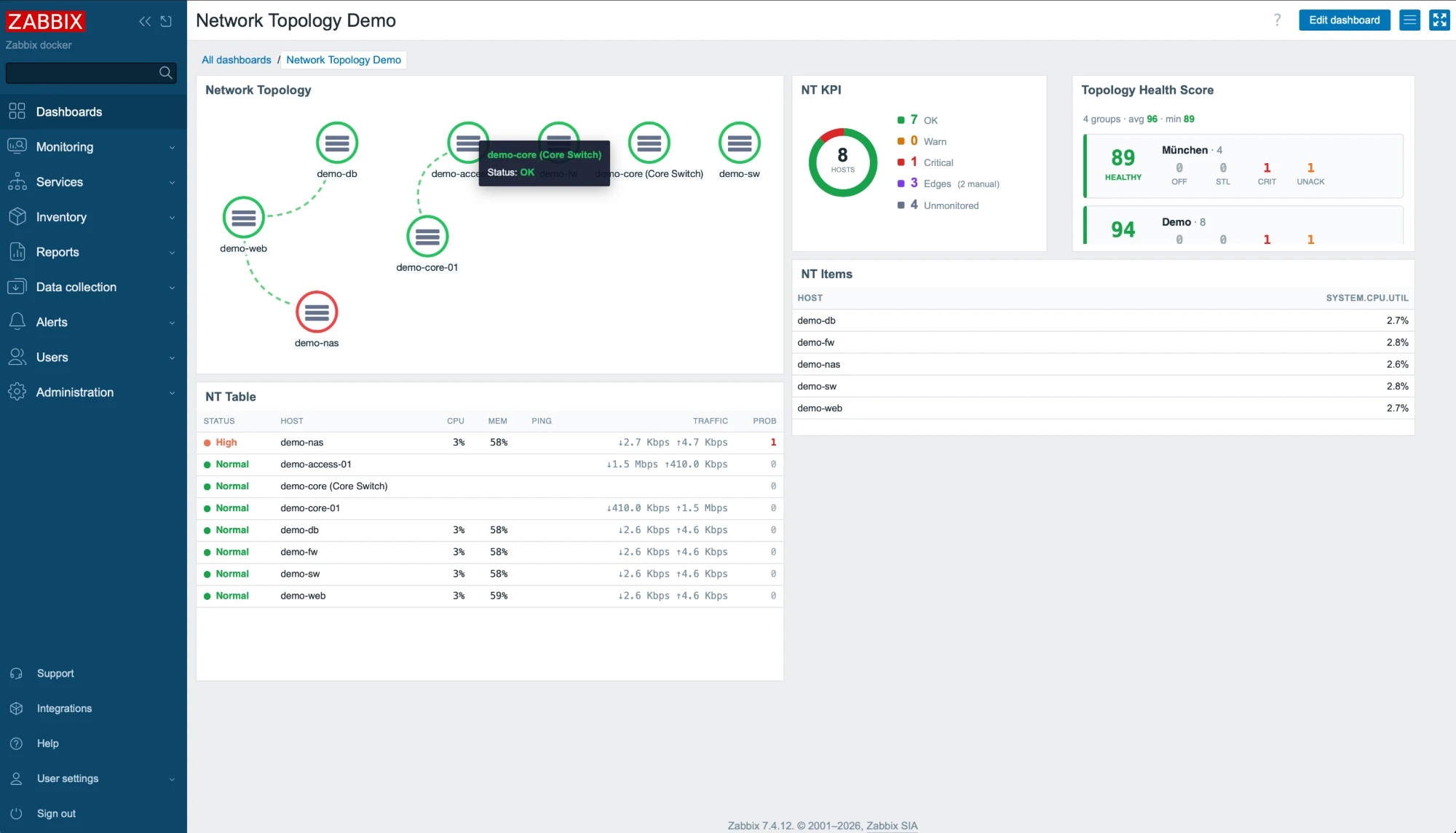The width and height of the screenshot is (1456, 833).
Task: Expand the Alerts menu
Action: [93, 322]
